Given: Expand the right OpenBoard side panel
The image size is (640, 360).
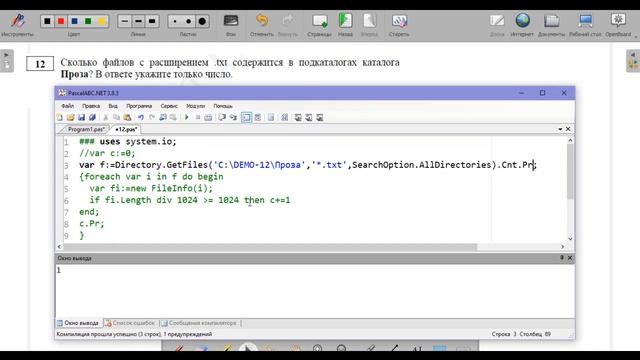Looking at the screenshot, I should coord(633,60).
